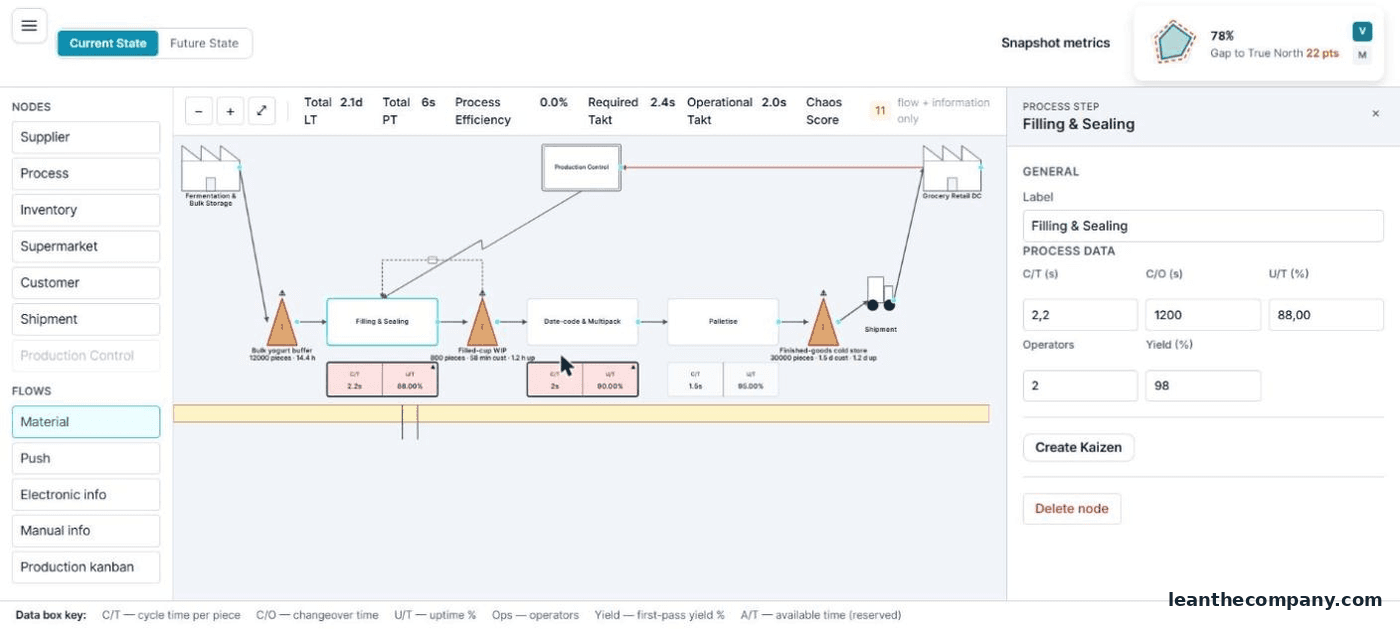
Task: Edit the C/O (s) field
Action: (x=1203, y=315)
